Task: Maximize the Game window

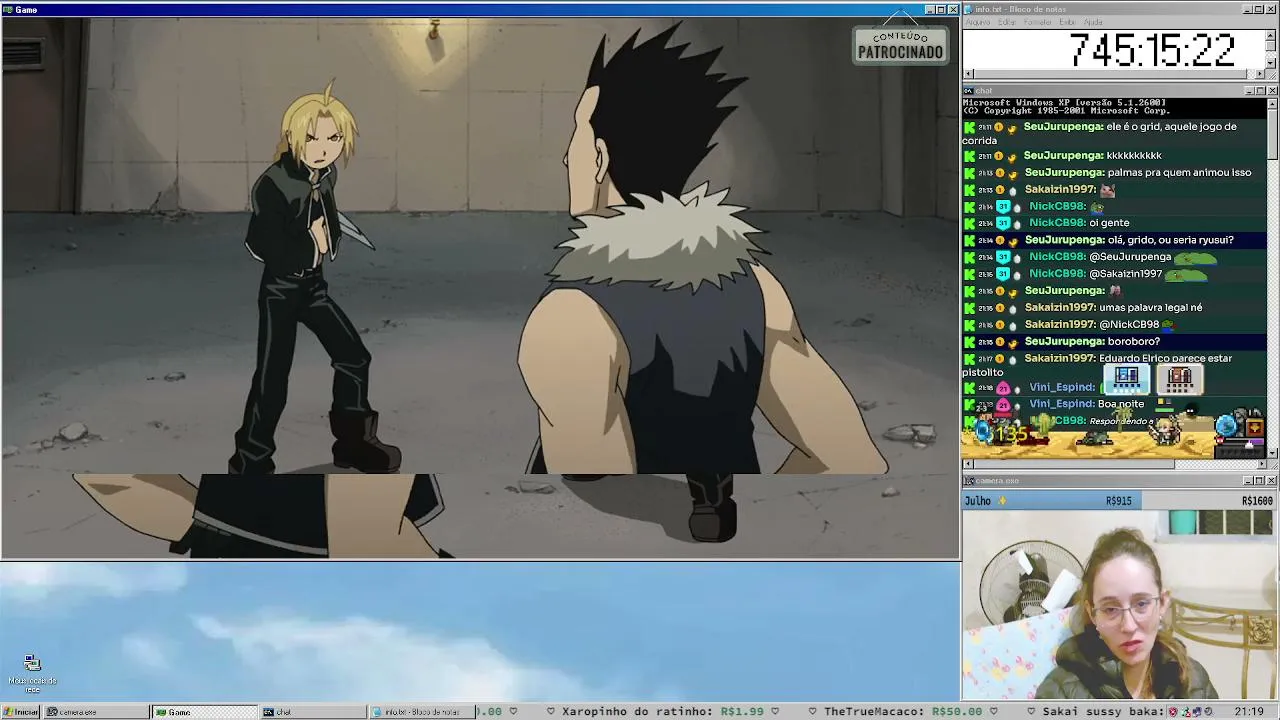Action: click(941, 10)
